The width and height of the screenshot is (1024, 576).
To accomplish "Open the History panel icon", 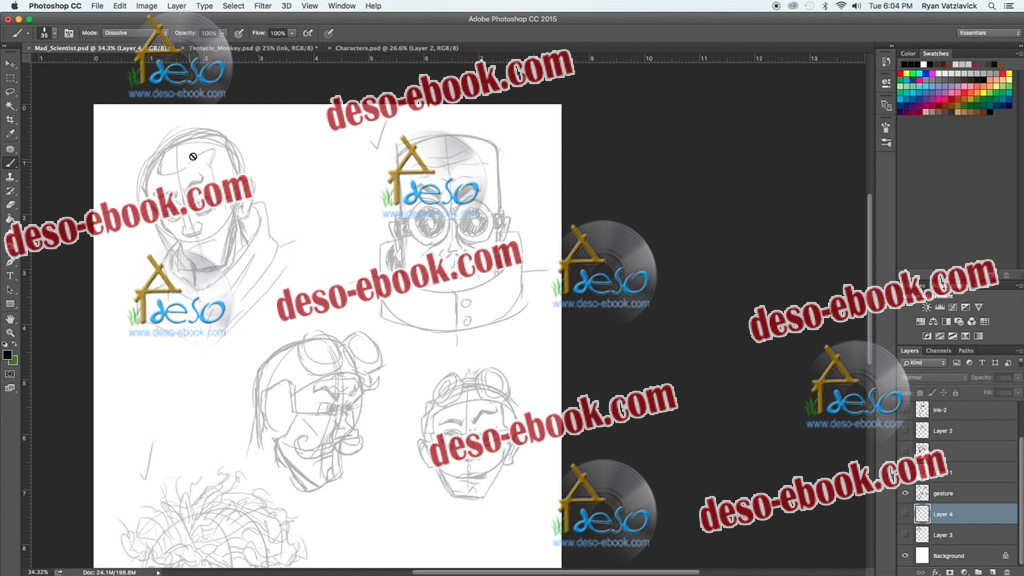I will tap(886, 62).
